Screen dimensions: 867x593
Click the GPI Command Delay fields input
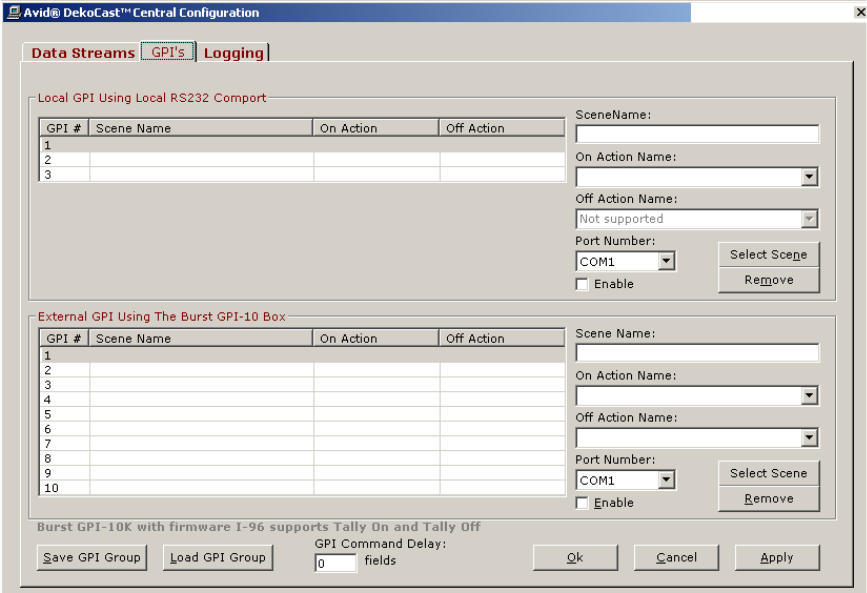[x=336, y=563]
